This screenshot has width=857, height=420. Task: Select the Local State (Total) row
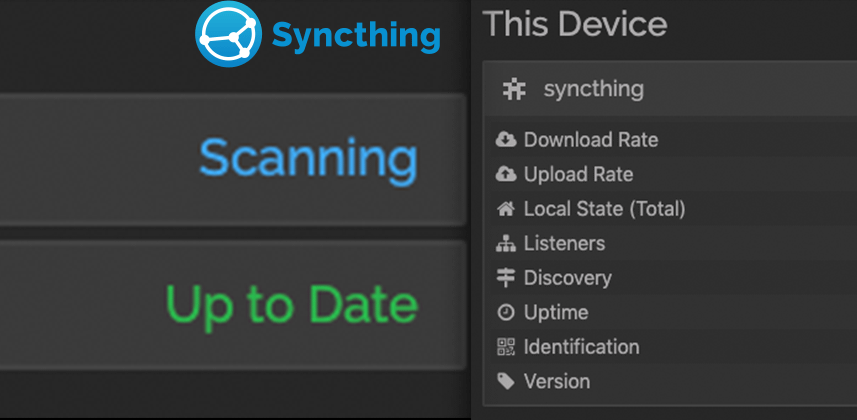(x=671, y=209)
